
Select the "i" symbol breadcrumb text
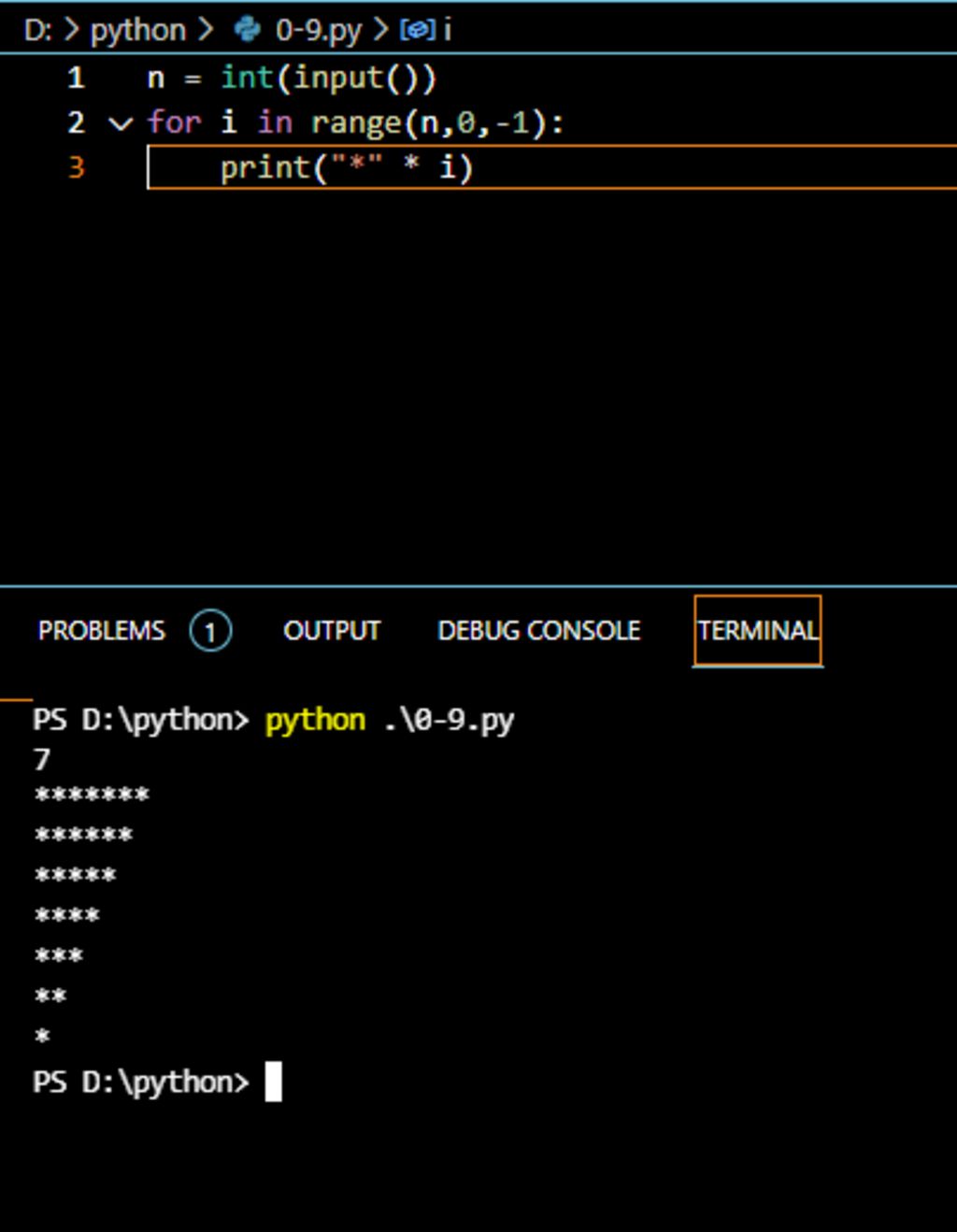448,30
